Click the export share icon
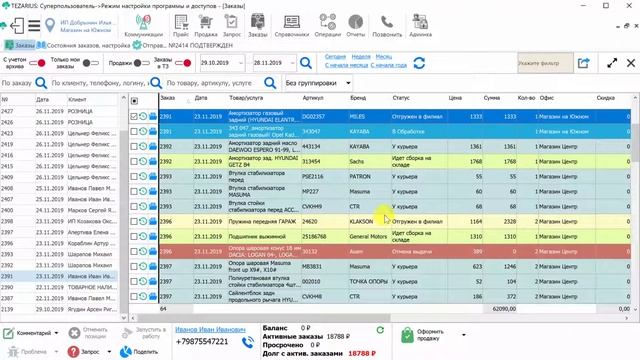The image size is (640, 360). [584, 63]
